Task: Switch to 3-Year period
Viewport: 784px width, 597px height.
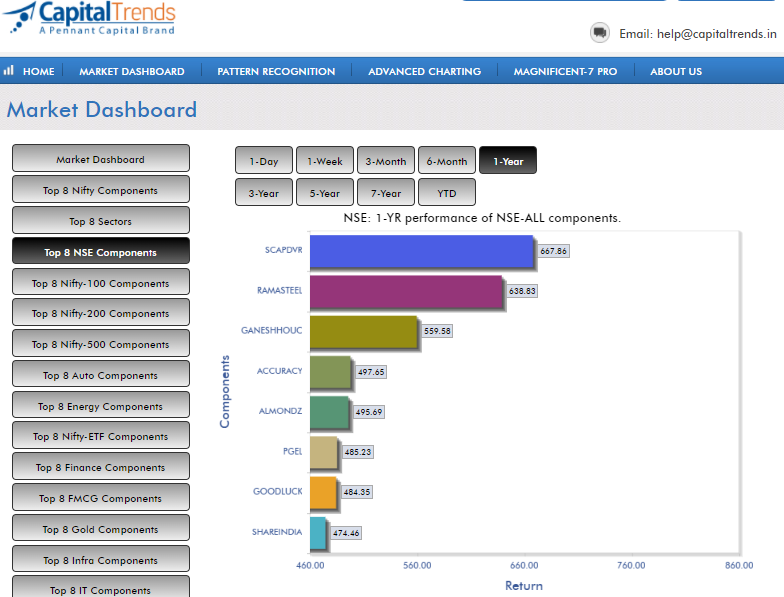Action: point(264,192)
